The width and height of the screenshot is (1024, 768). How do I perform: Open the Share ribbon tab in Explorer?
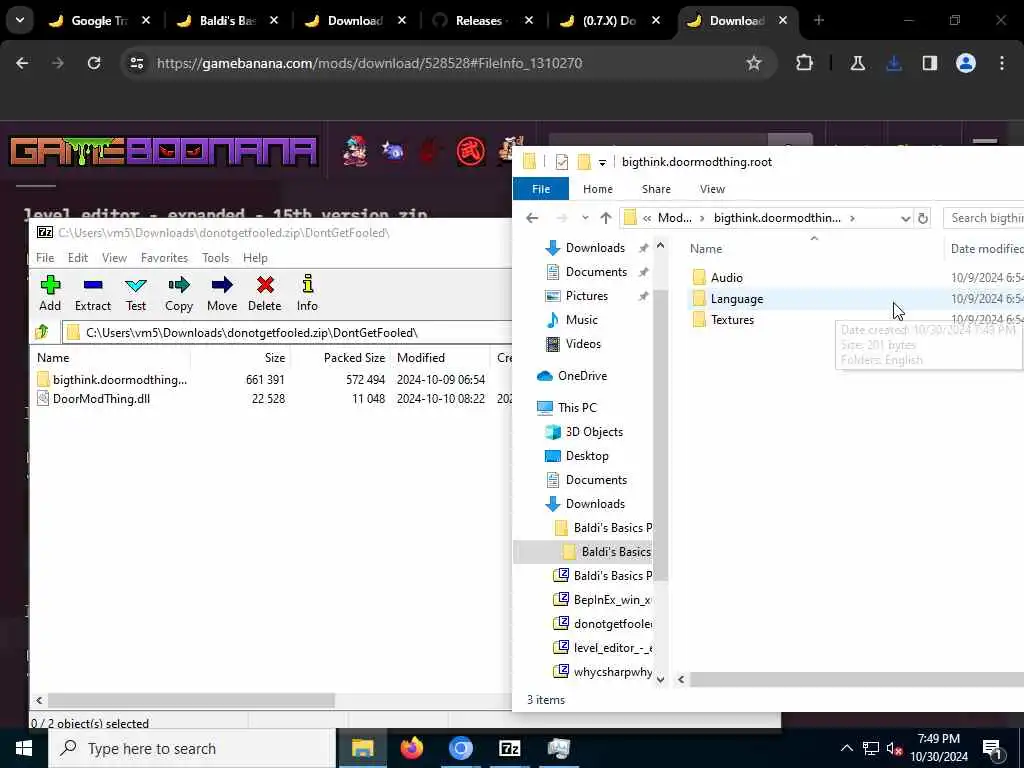click(x=656, y=189)
